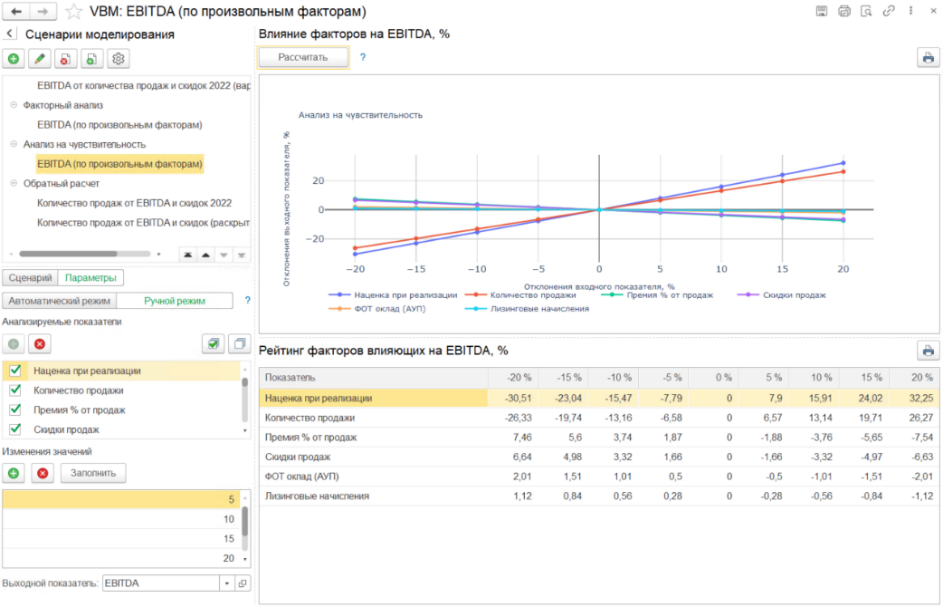
Task: Toggle ФОТ оклад (АУП) series in chart legend
Action: pyautogui.click(x=377, y=309)
